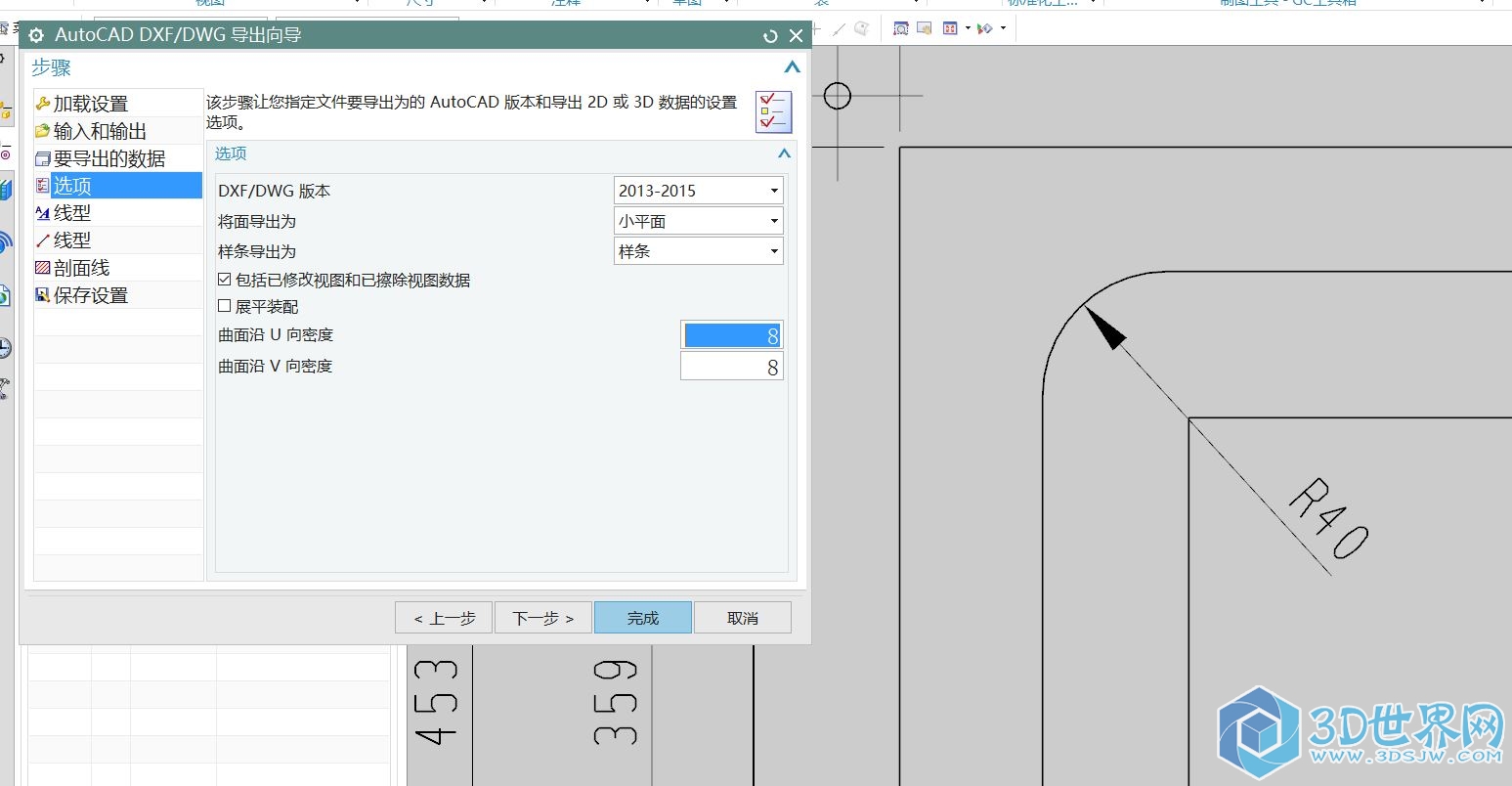Open the 将面导出为 dropdown
1512x786 pixels.
click(x=699, y=221)
